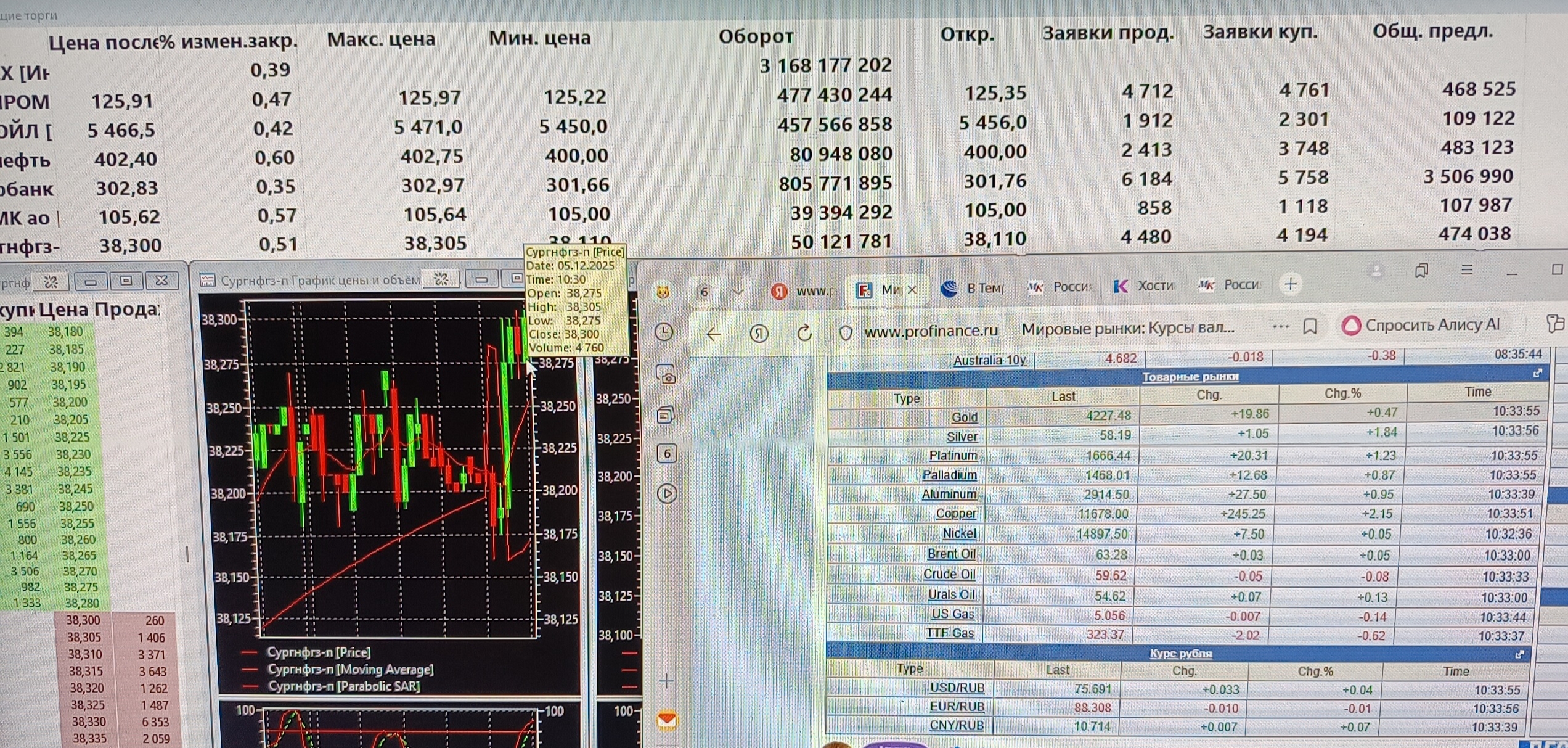Open the browser history clock icon

point(664,332)
